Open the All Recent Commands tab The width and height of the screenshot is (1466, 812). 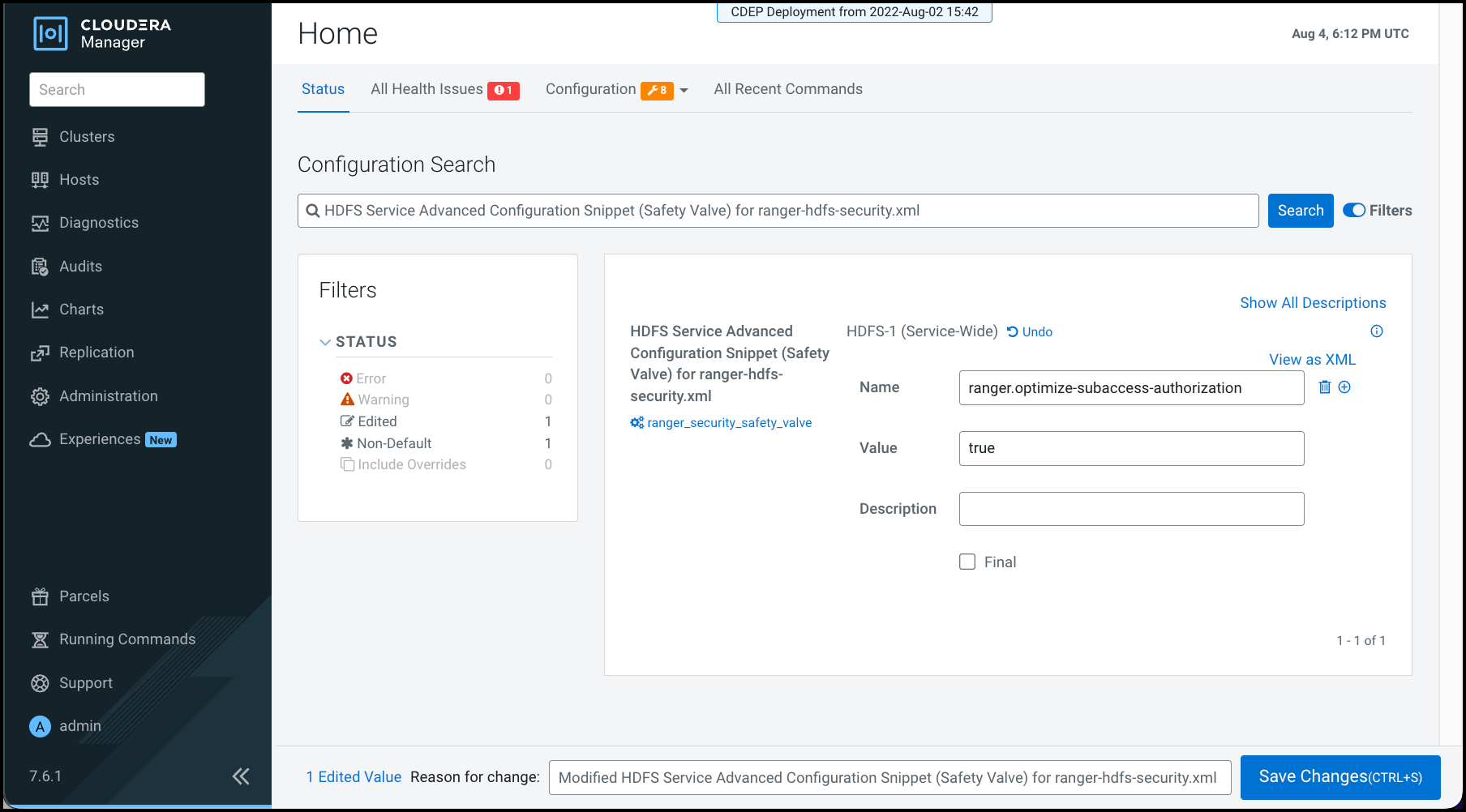(787, 89)
